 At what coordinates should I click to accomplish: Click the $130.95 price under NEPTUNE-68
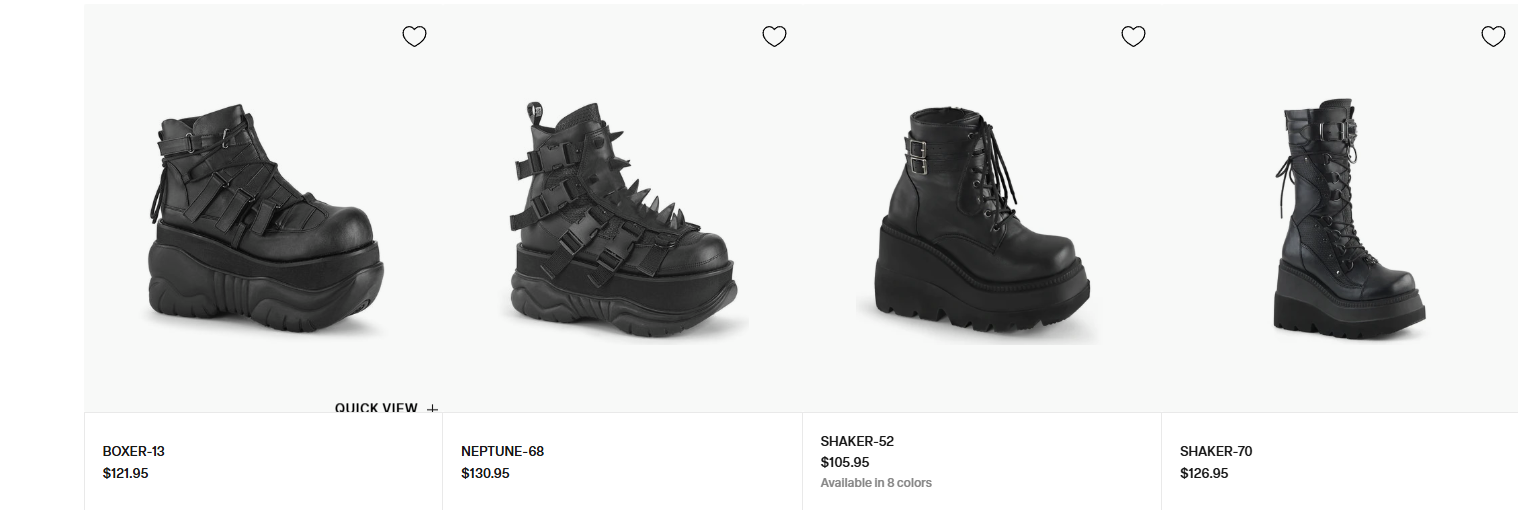(x=485, y=473)
